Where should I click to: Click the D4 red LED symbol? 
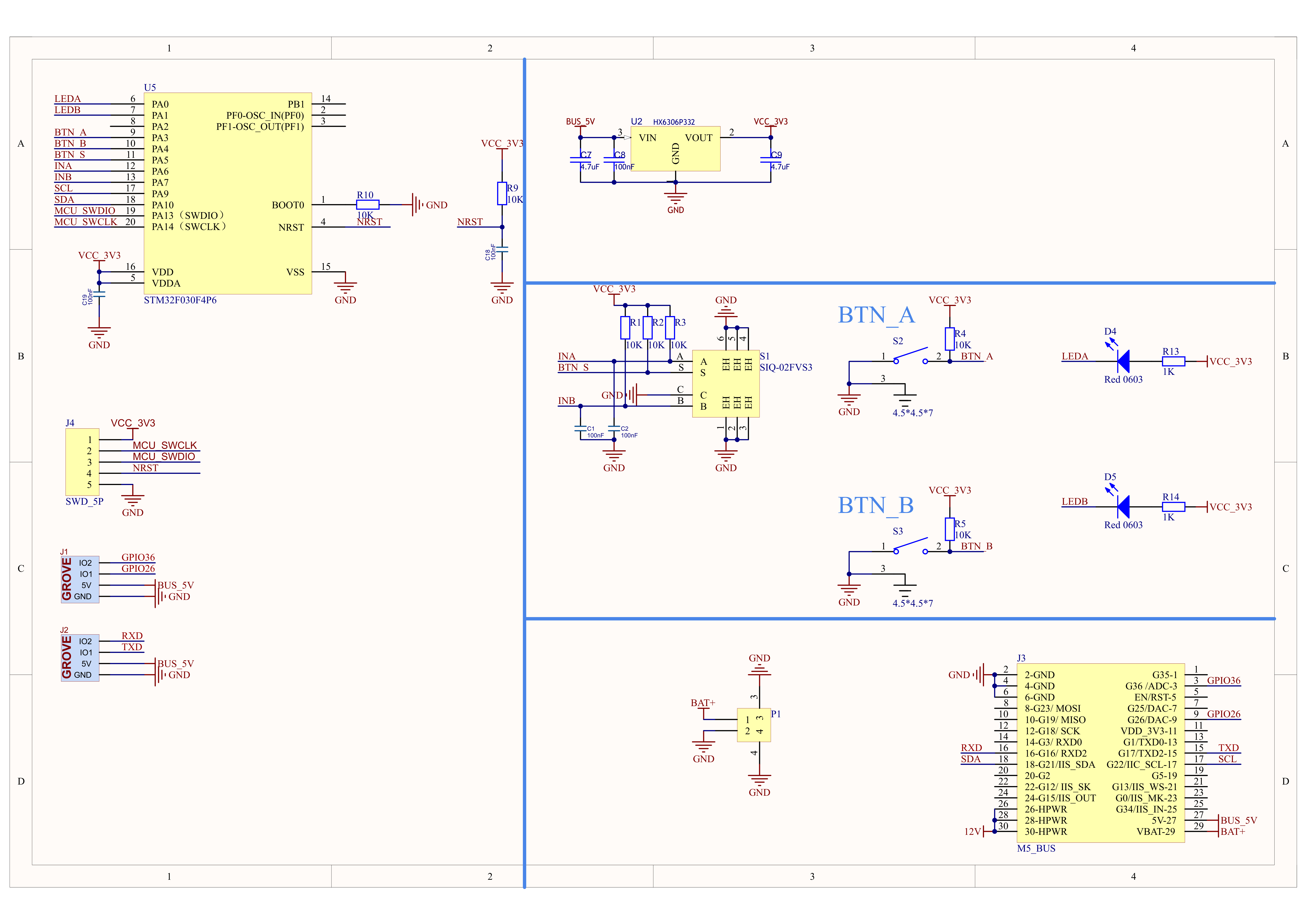click(x=1123, y=361)
